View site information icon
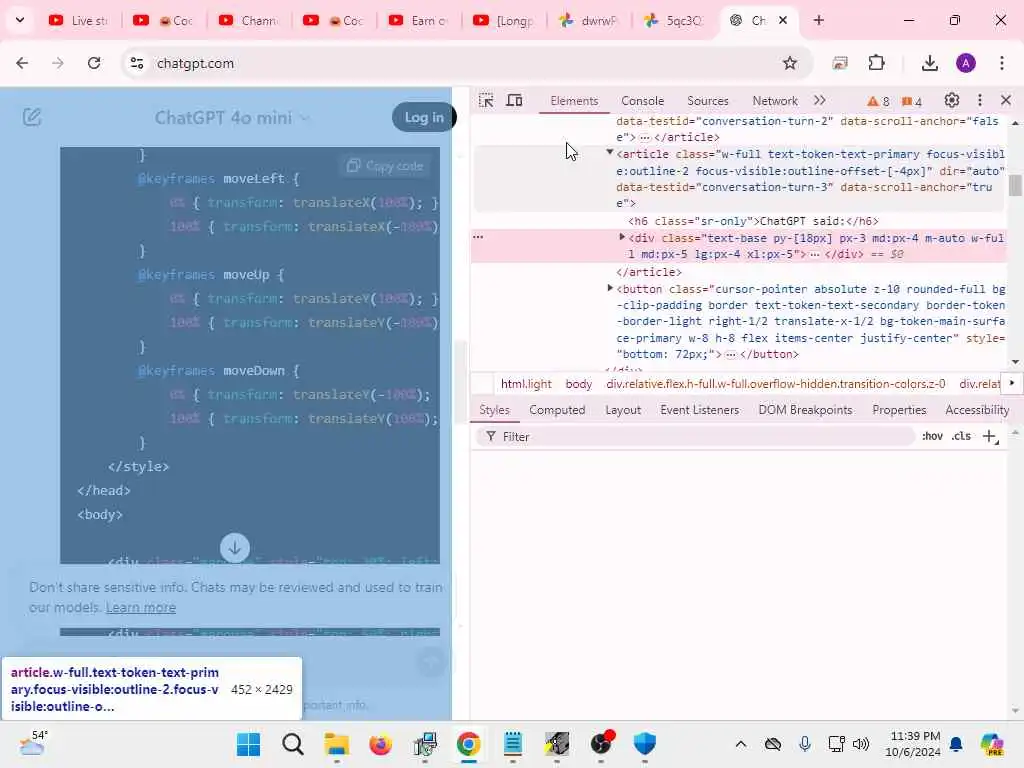Screen dimensions: 1024x768 tap(137, 63)
